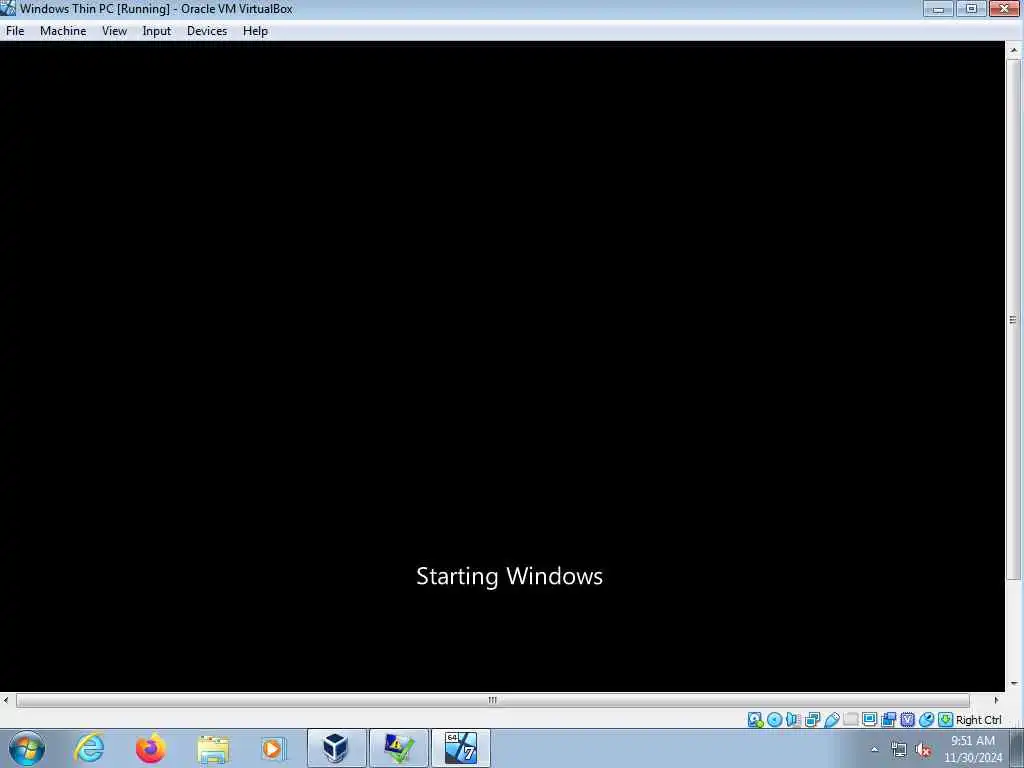Launch Internet Explorer from the taskbar
1024x768 pixels.
[89, 748]
